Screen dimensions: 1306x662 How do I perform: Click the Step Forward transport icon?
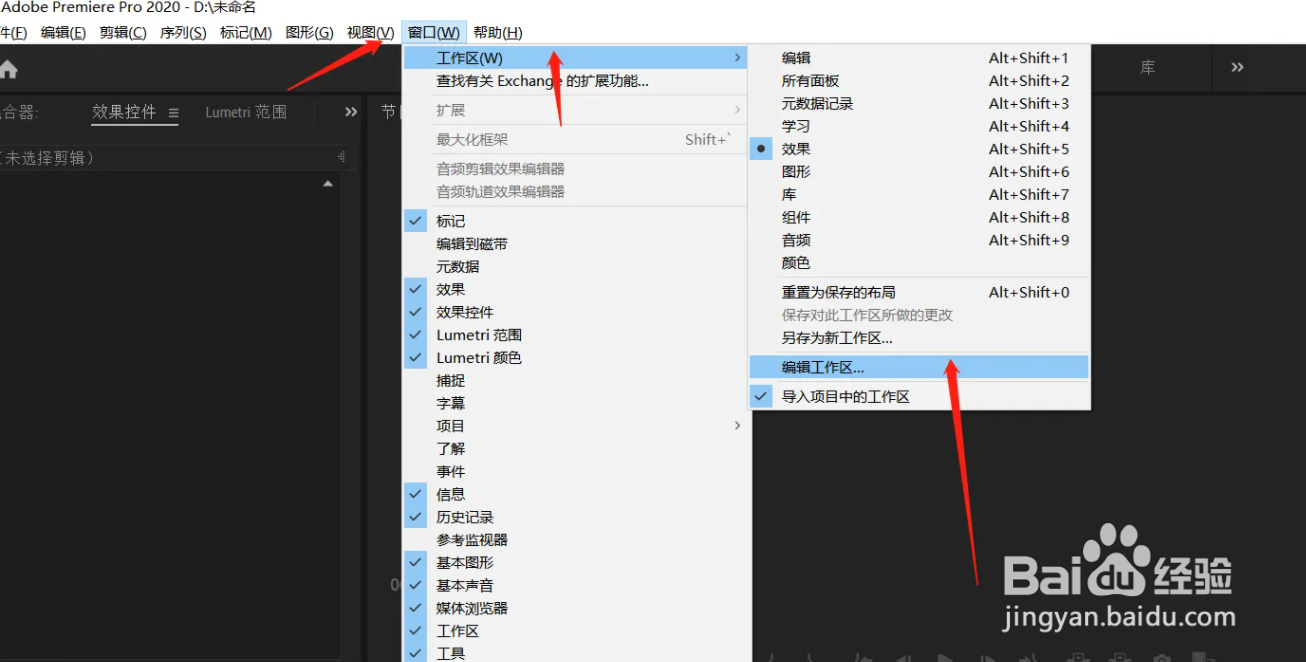988,657
